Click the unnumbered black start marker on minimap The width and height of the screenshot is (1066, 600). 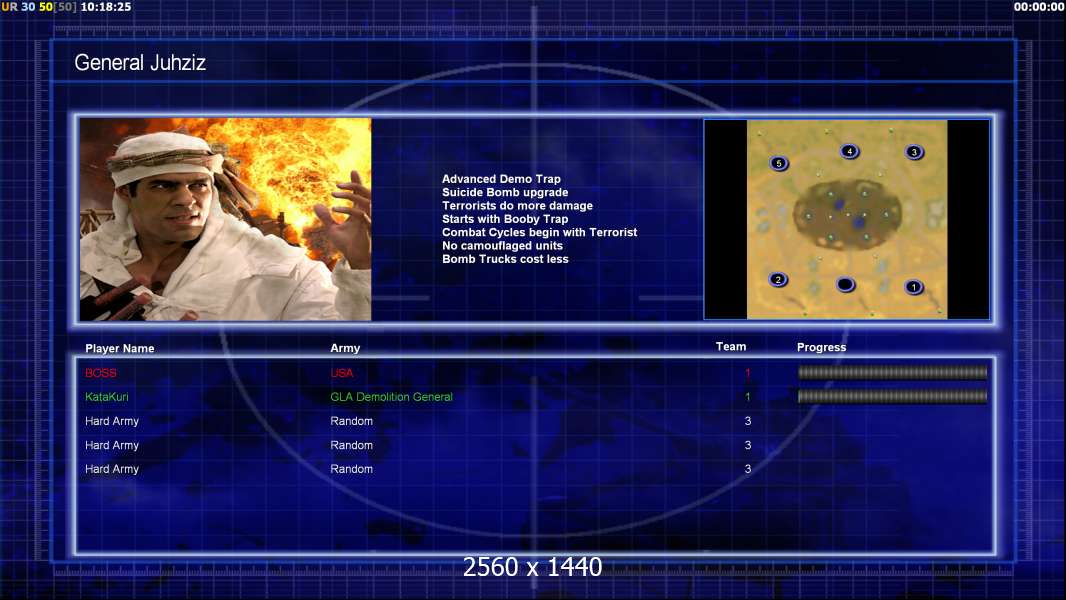(845, 284)
